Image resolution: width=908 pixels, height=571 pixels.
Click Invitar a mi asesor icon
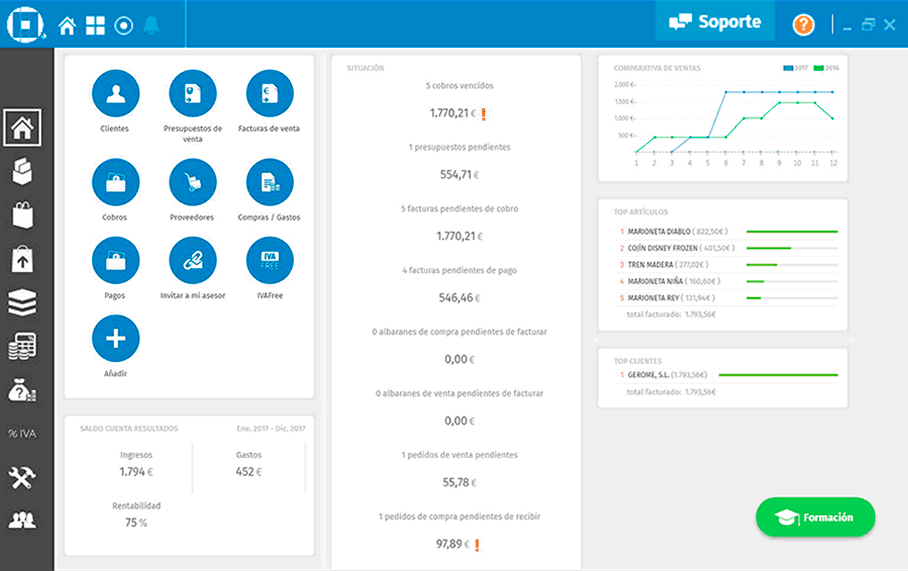193,262
